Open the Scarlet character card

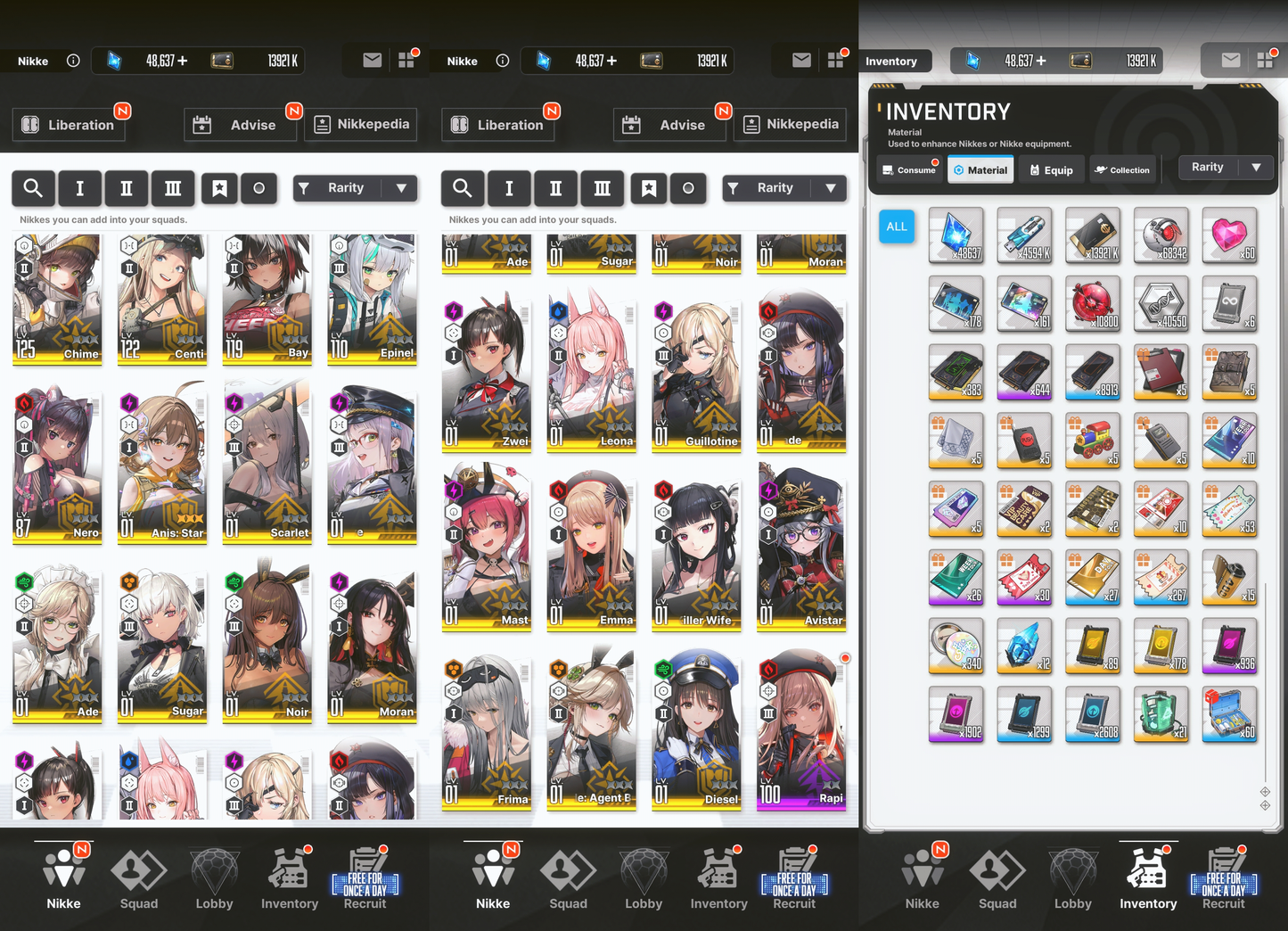coord(267,465)
